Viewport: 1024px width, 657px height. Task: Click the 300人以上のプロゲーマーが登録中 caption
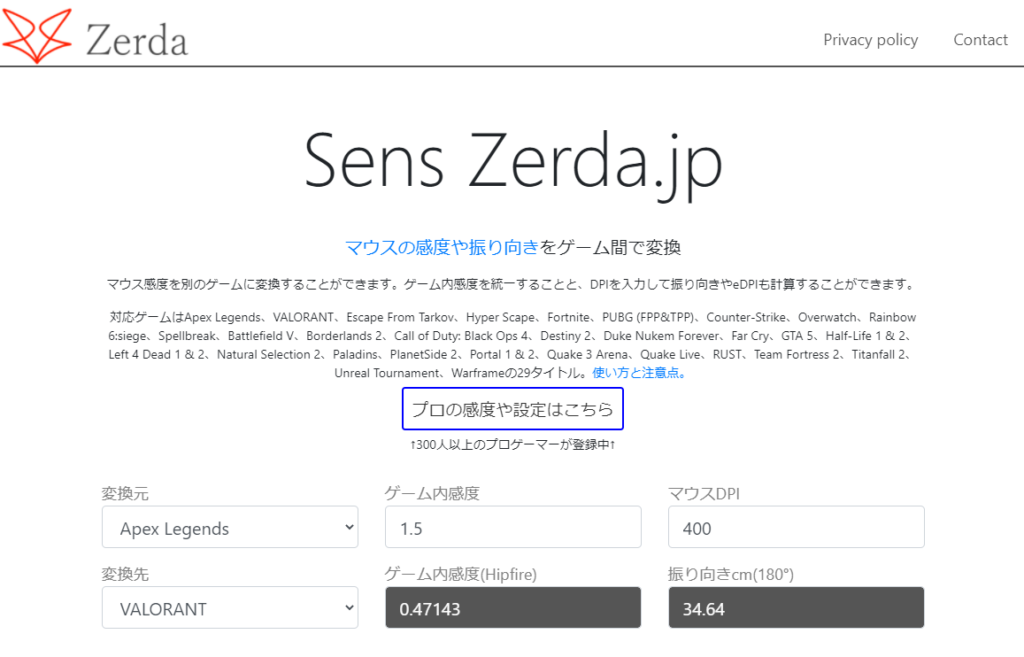(x=512, y=443)
